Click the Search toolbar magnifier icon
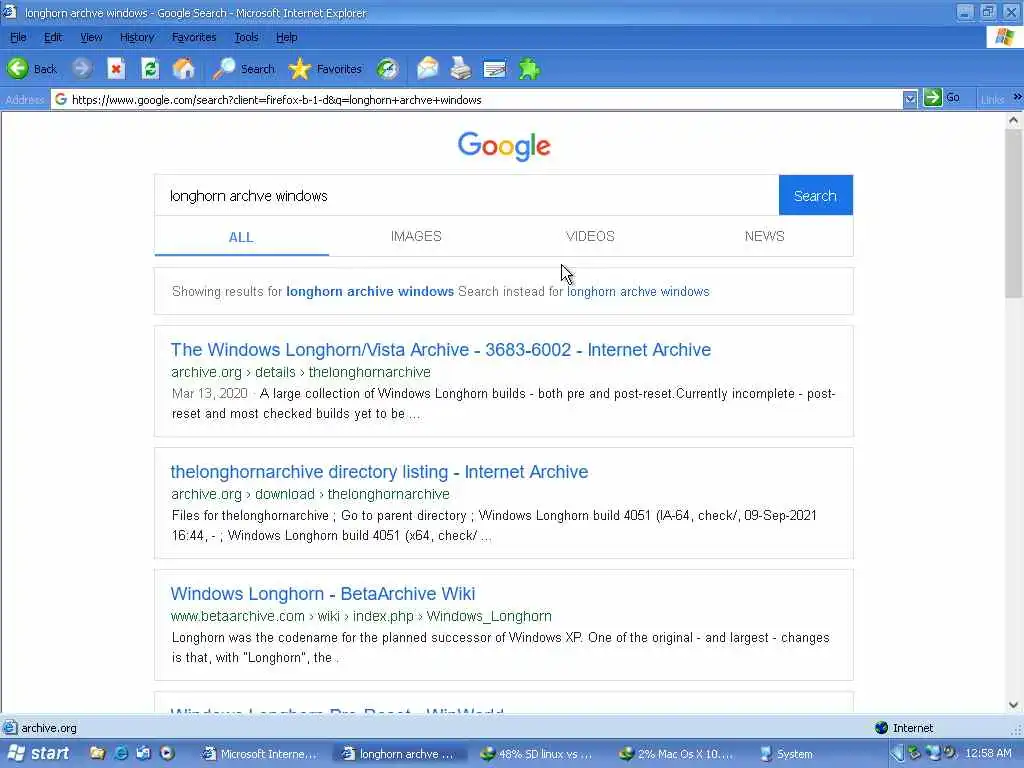The height and width of the screenshot is (768, 1024). tap(224, 68)
